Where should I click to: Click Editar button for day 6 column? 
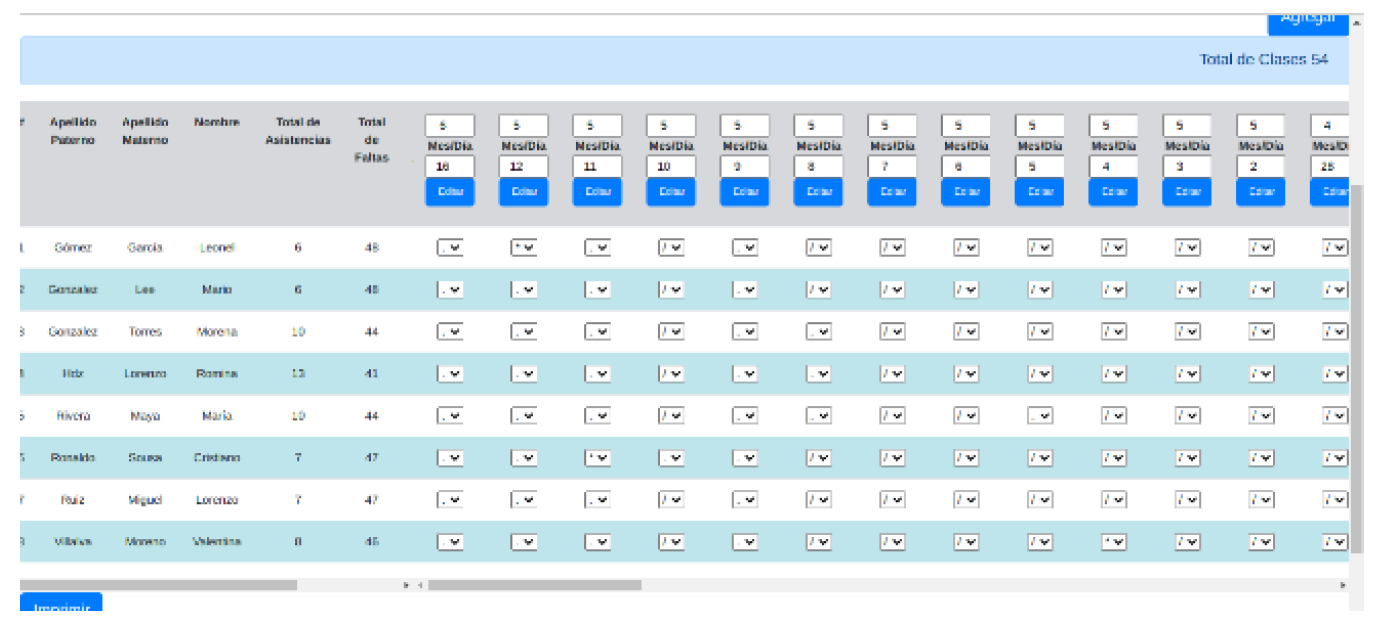coord(966,192)
